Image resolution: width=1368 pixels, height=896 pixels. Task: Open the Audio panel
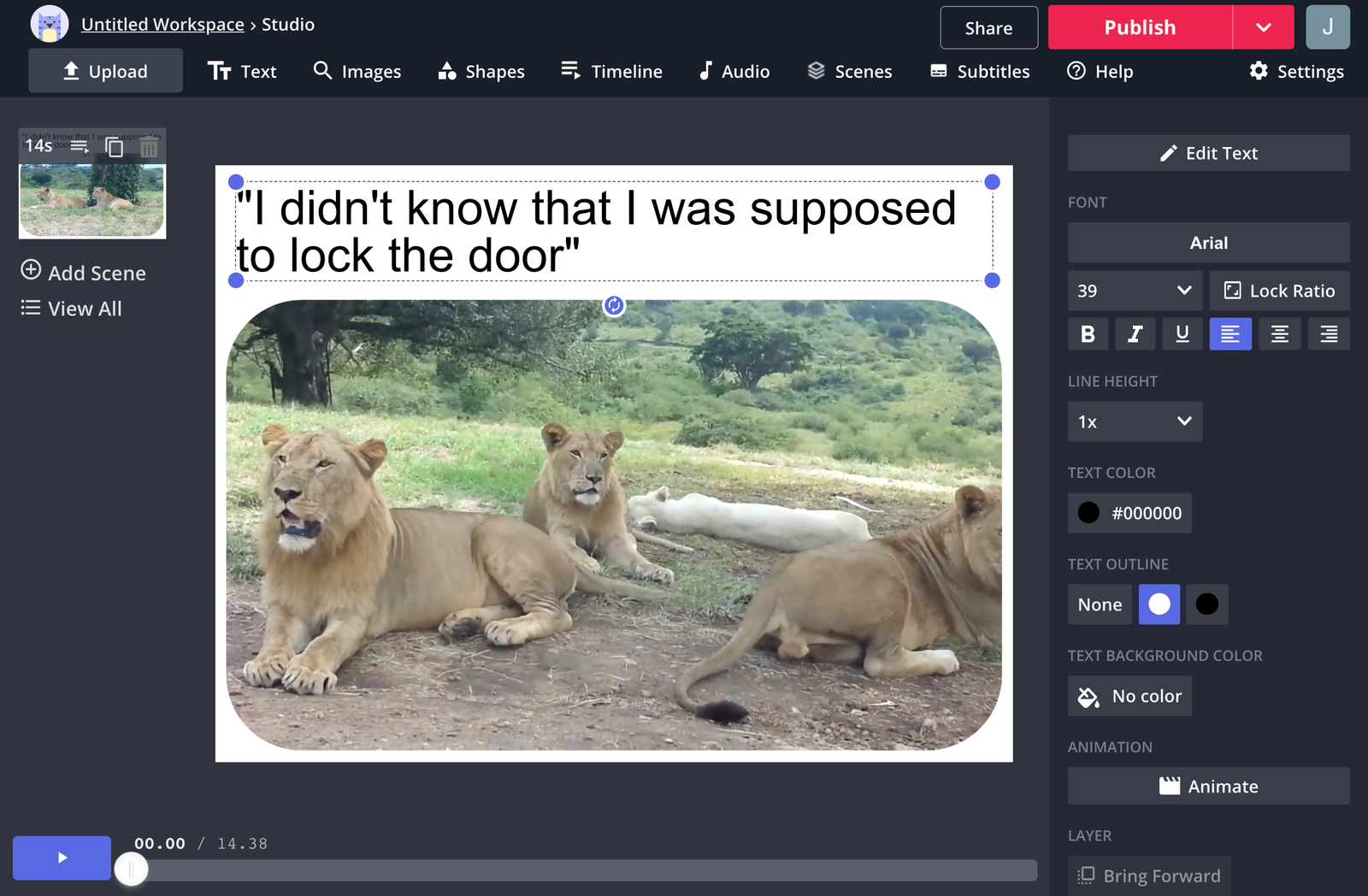click(x=733, y=71)
